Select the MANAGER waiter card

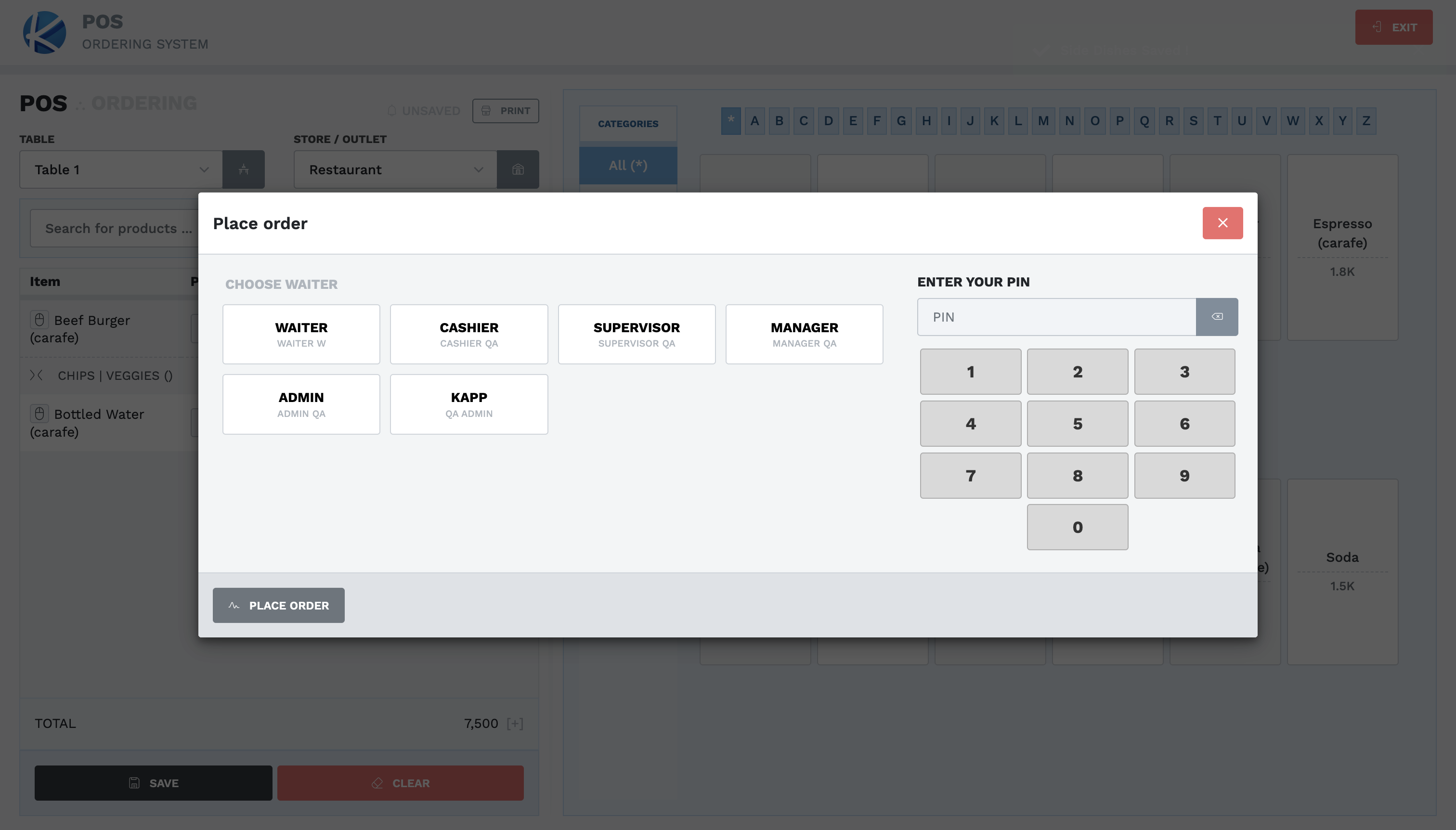pos(804,334)
